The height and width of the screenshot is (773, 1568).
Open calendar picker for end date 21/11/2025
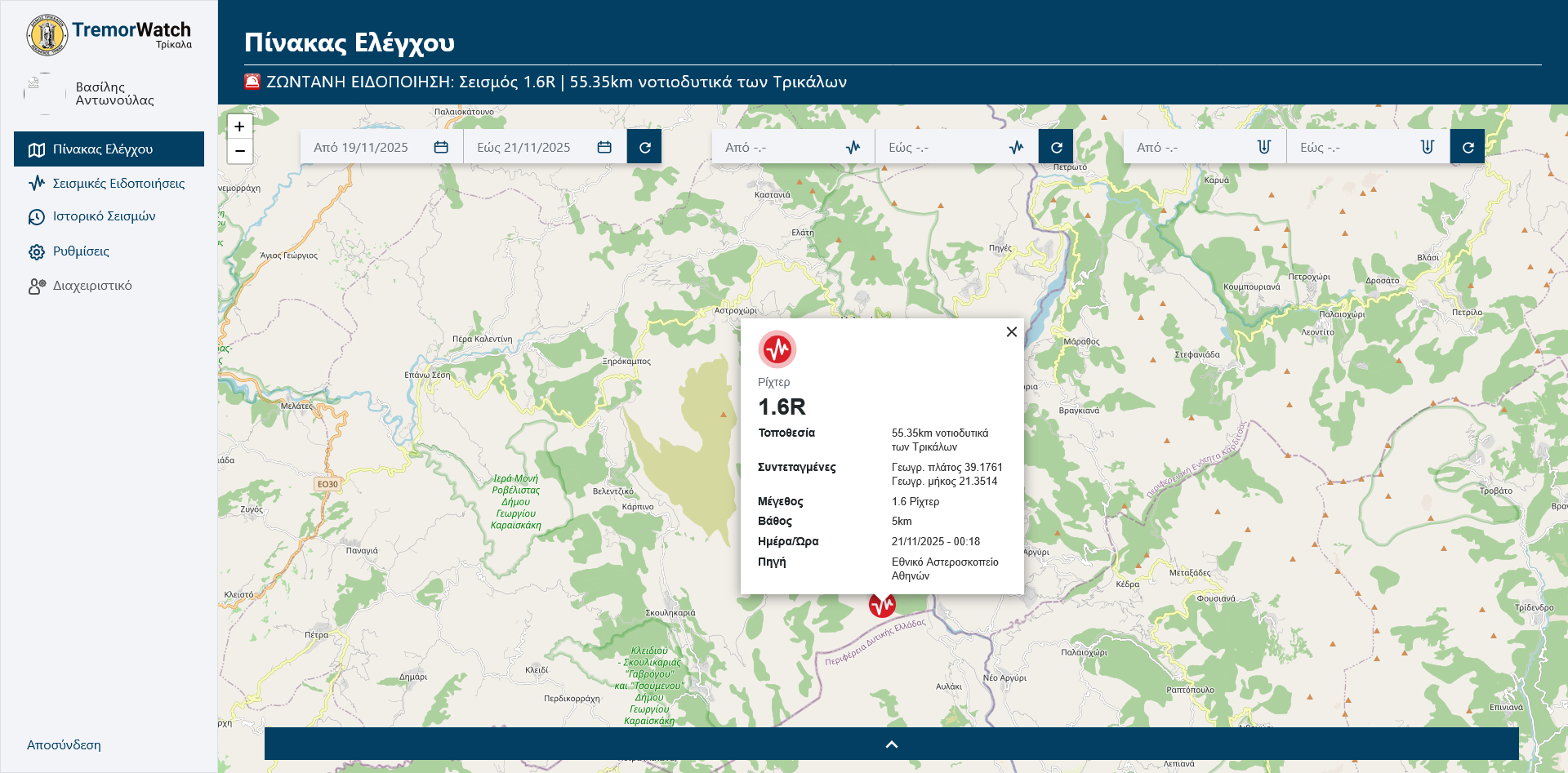[604, 148]
